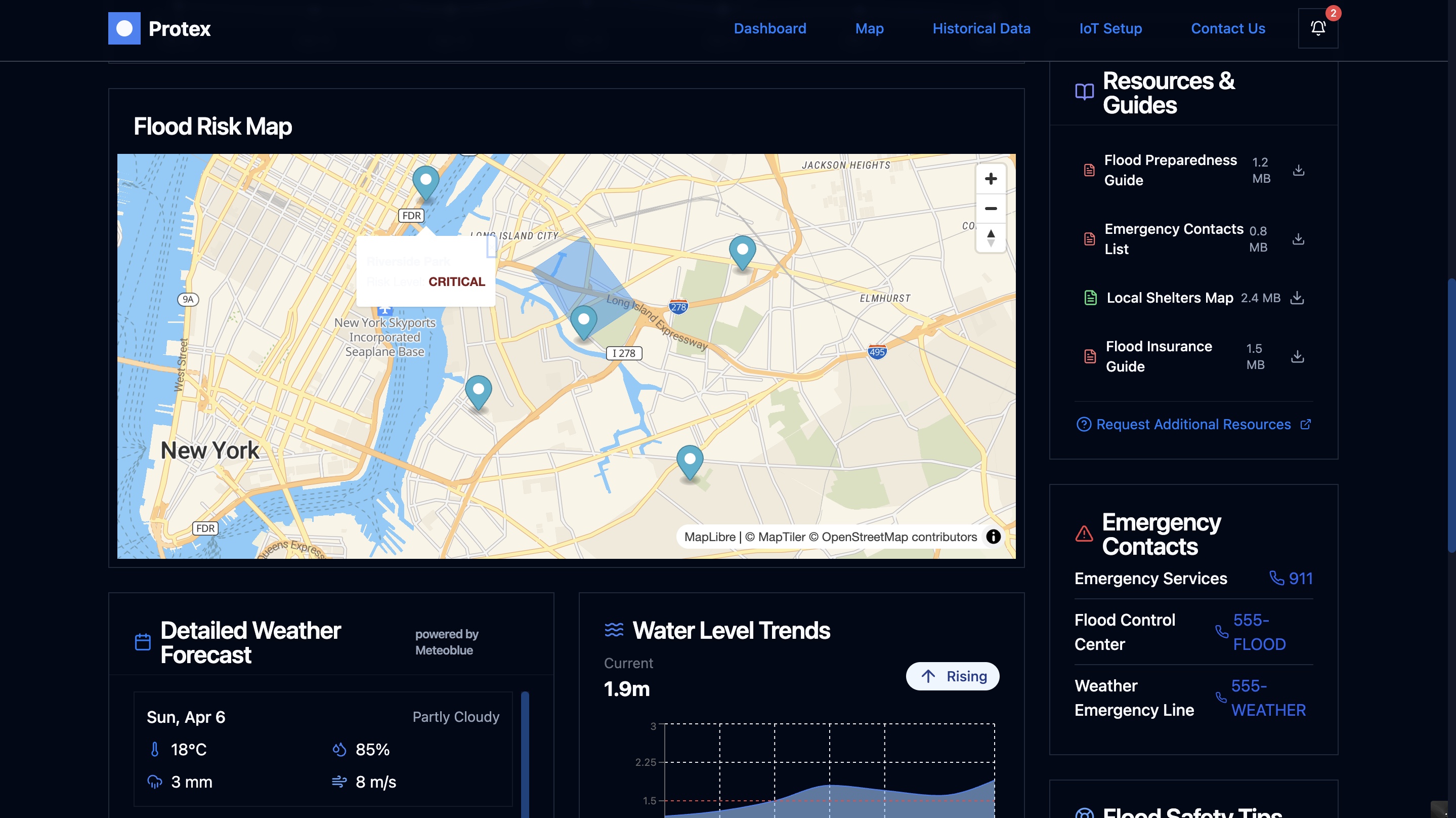Click Request Additional Resources link
The image size is (1456, 818).
click(x=1193, y=424)
